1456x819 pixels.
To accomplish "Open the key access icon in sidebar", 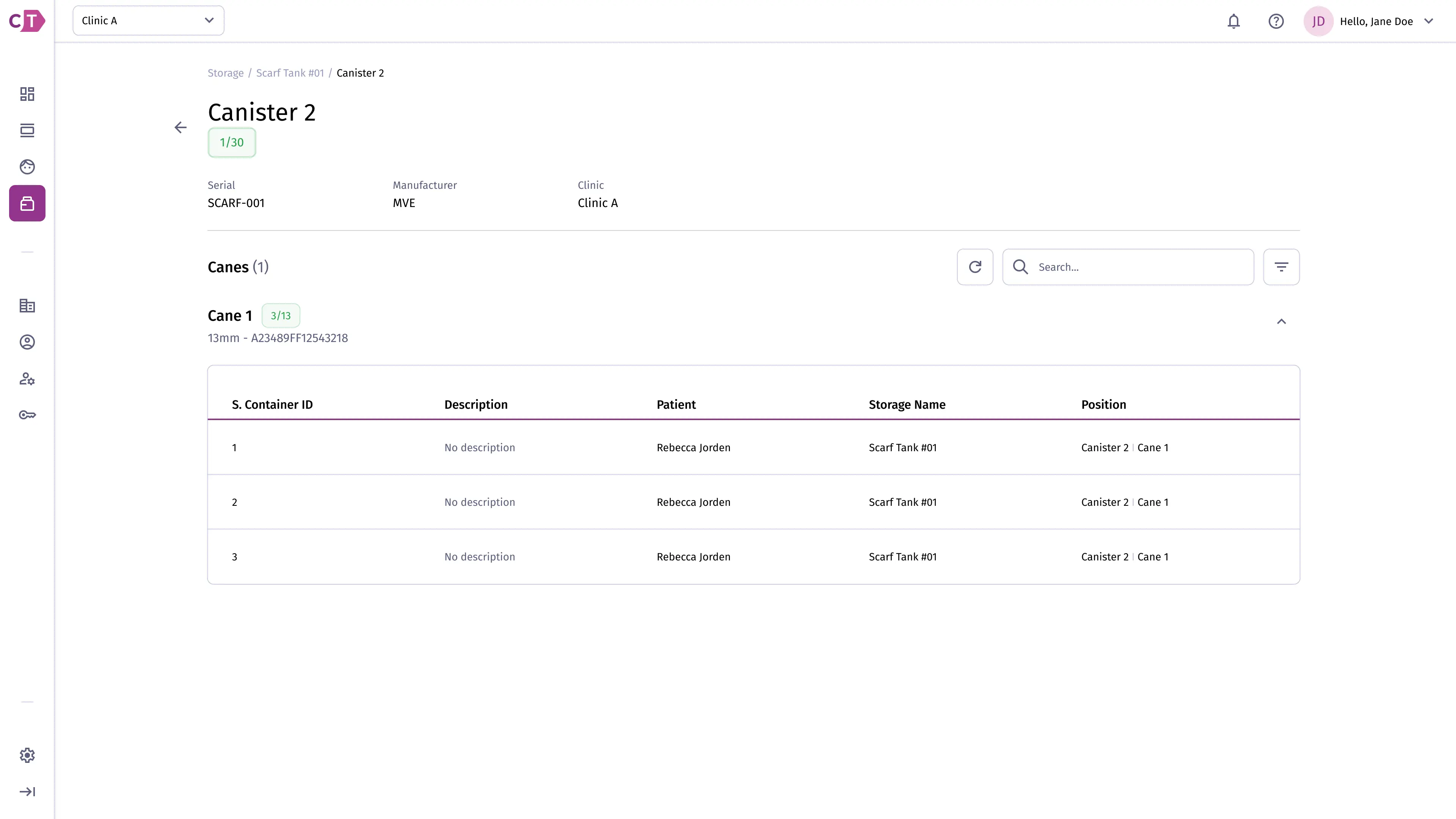I will pos(27,415).
